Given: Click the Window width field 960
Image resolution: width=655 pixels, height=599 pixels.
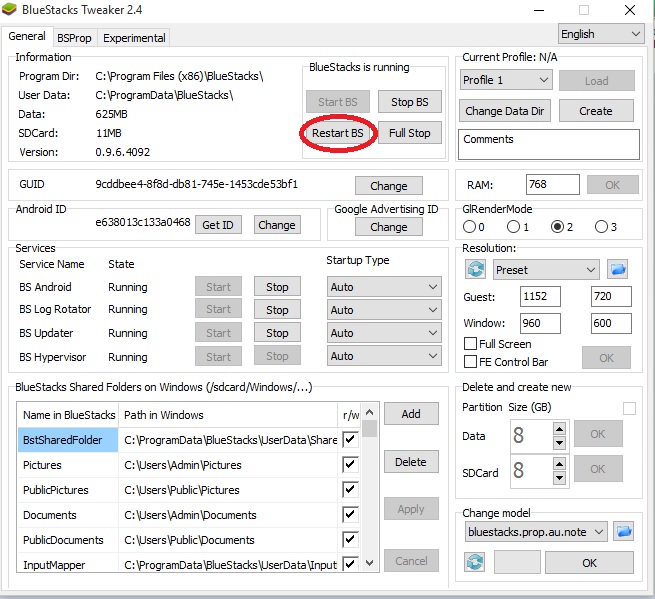Looking at the screenshot, I should tap(540, 323).
